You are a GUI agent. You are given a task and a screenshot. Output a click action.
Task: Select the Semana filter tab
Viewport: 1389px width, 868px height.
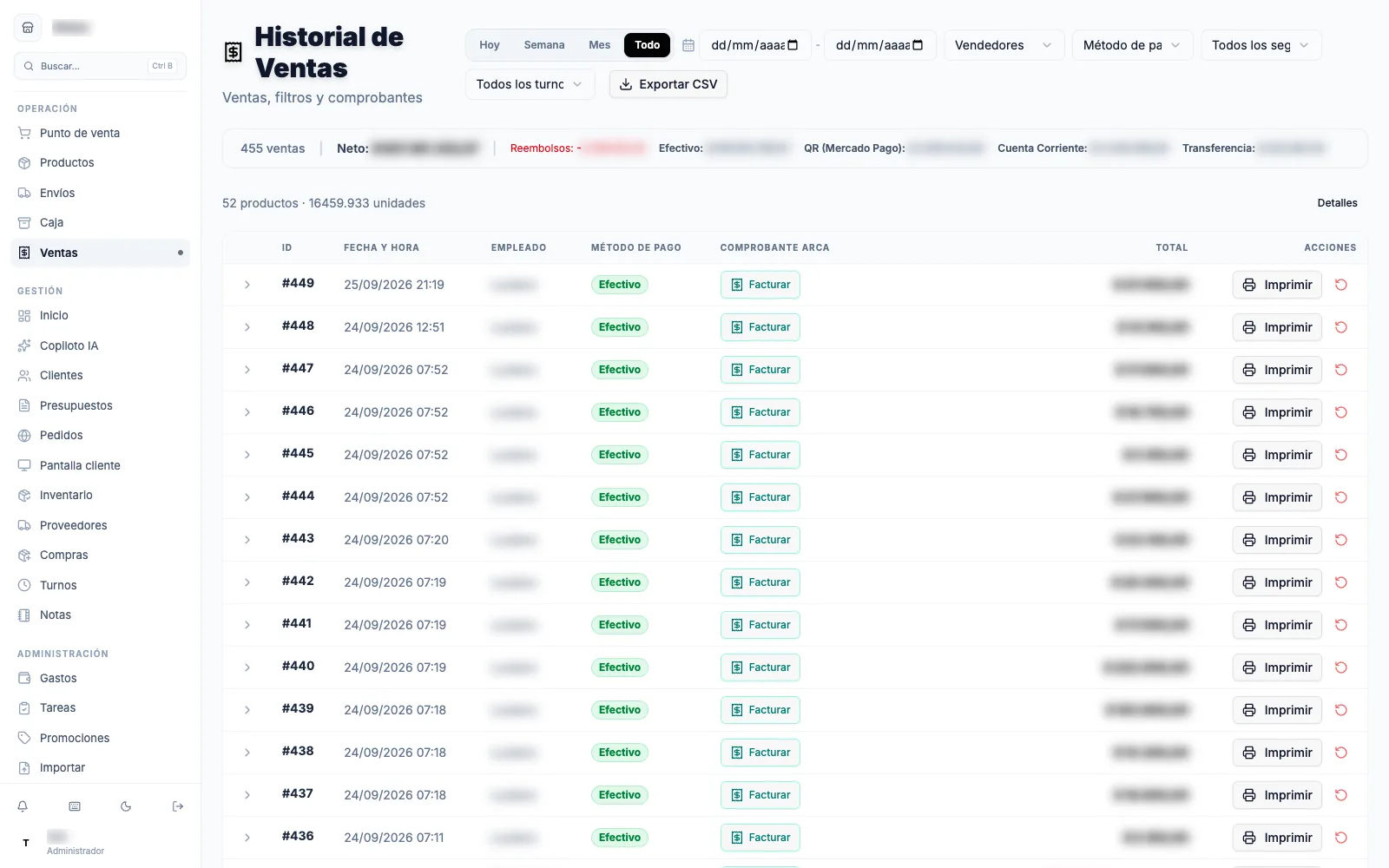coord(544,45)
